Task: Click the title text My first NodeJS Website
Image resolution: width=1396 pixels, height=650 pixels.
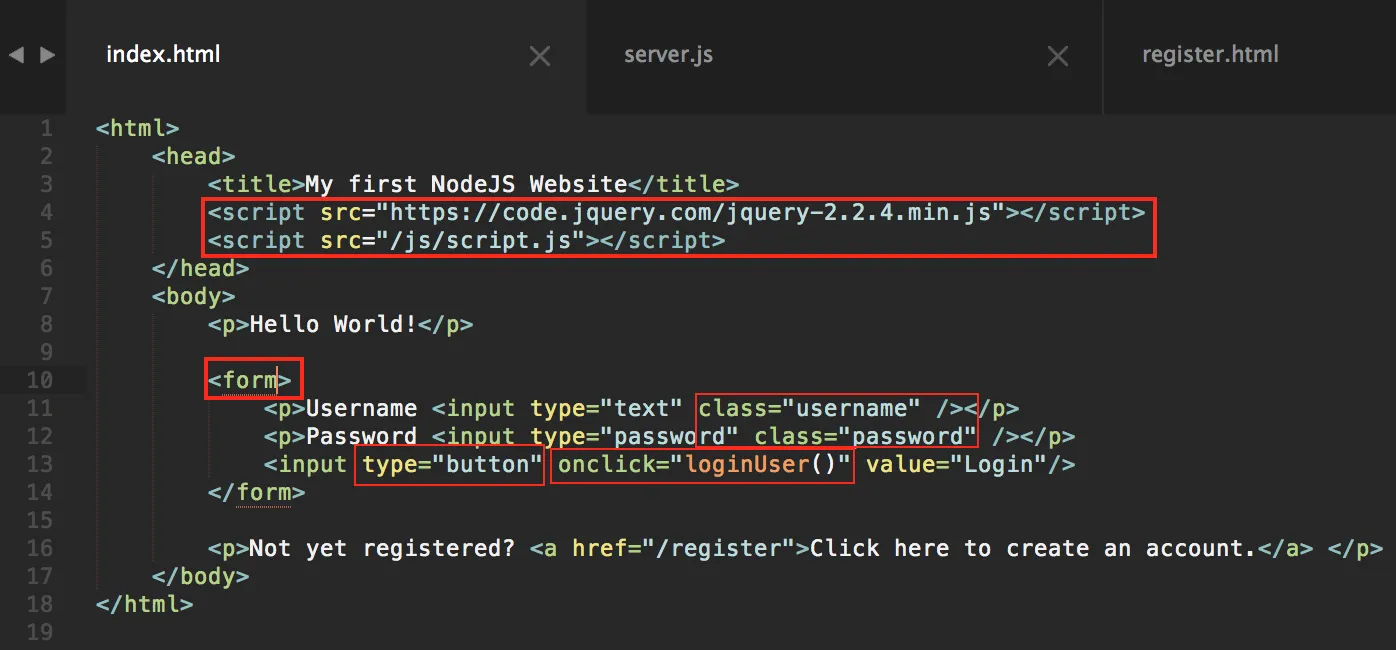Action: pyautogui.click(x=467, y=184)
